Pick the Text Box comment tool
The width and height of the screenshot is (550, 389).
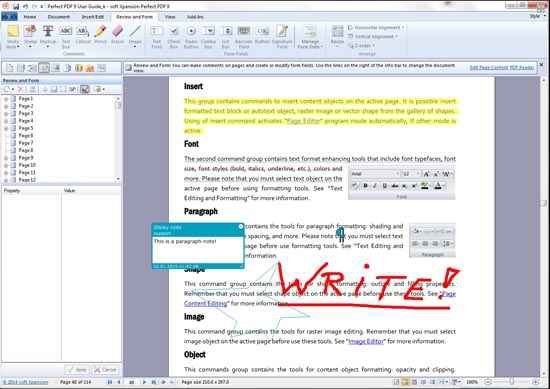pyautogui.click(x=66, y=36)
